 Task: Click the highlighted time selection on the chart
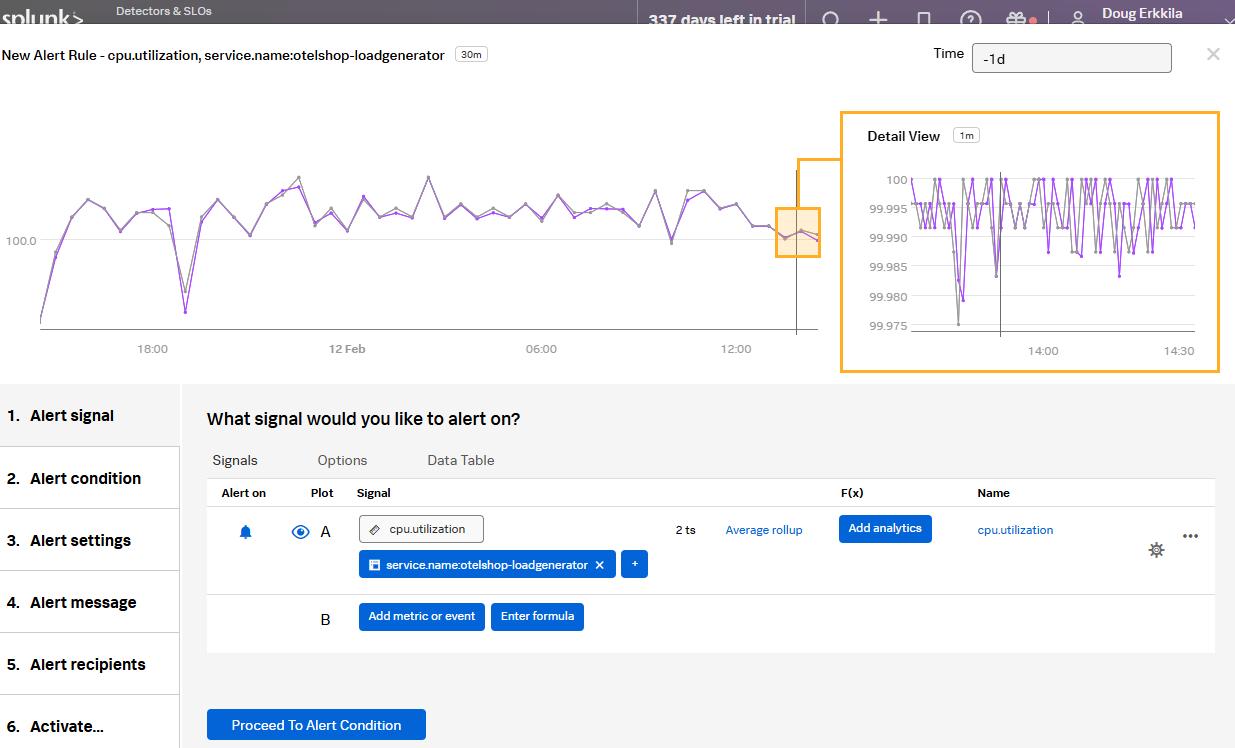tap(797, 232)
